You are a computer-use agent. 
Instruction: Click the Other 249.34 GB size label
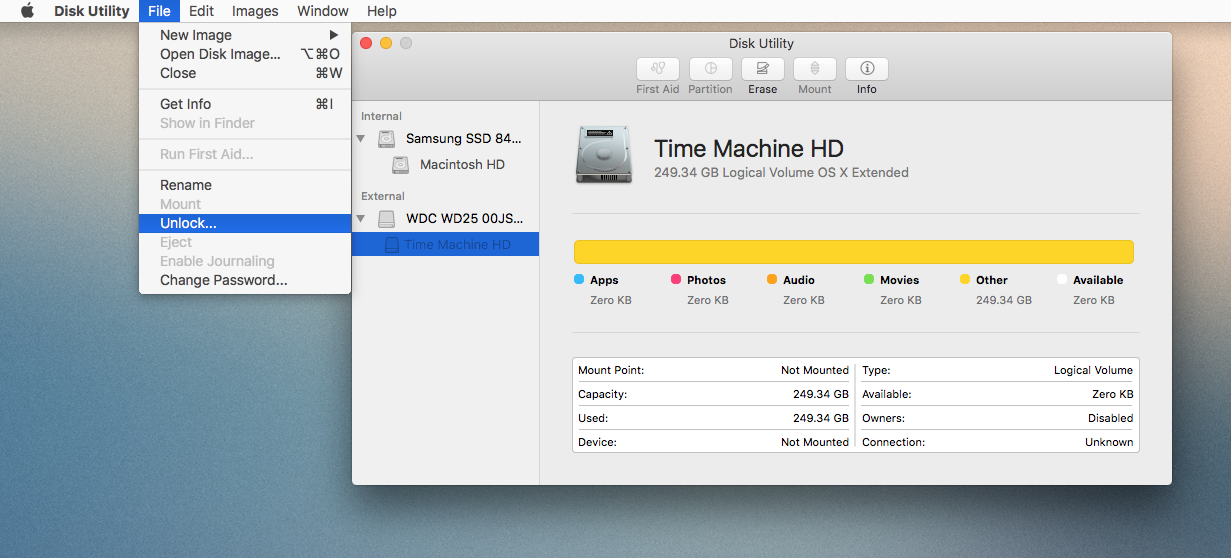1003,300
